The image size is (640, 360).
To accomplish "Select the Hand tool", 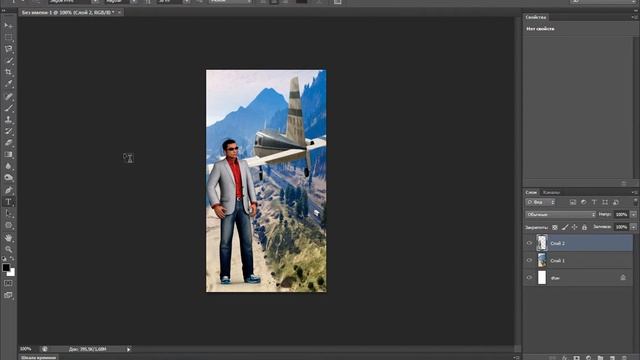I will (8, 238).
